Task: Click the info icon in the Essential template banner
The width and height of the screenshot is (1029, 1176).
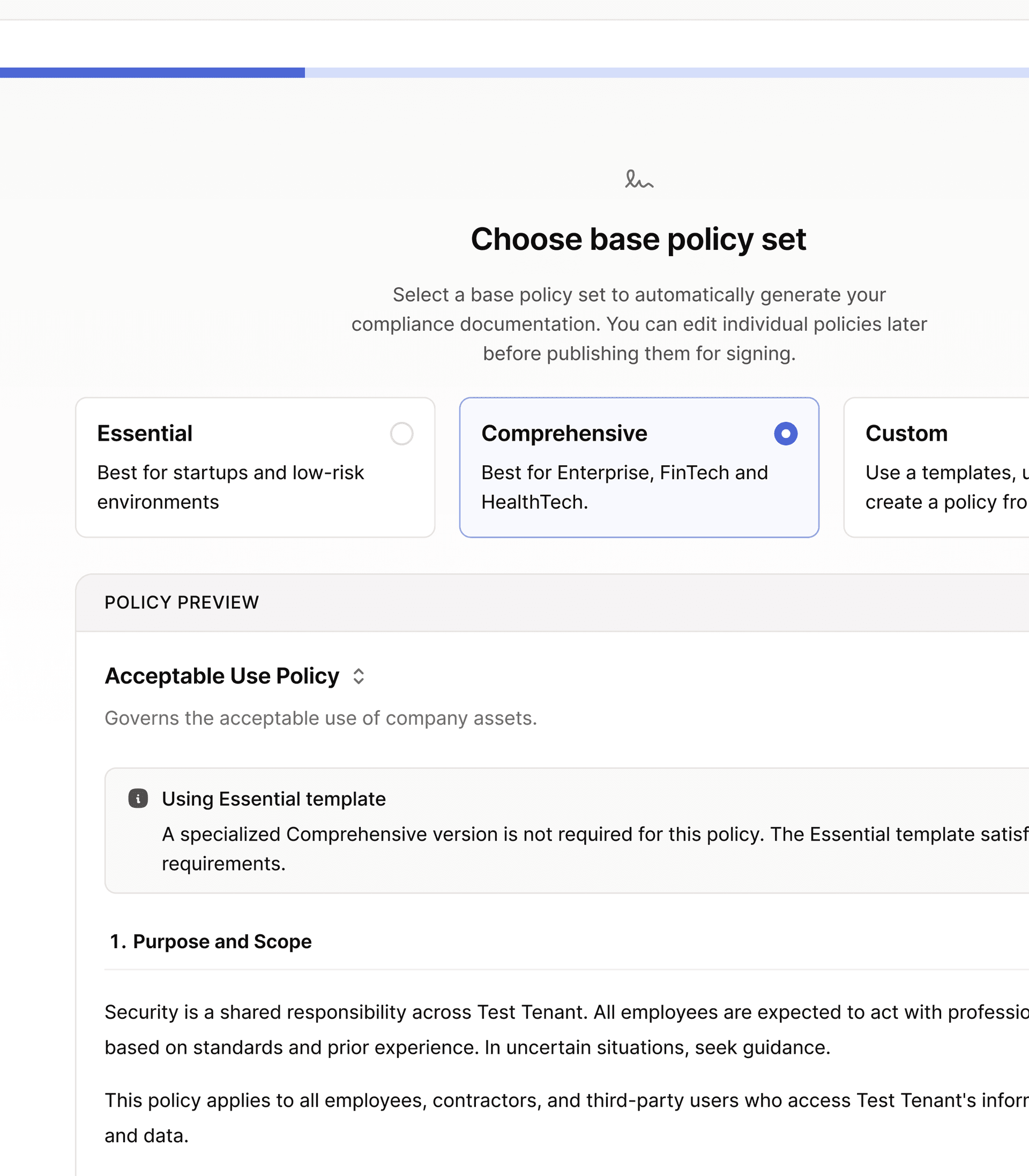Action: (137, 798)
